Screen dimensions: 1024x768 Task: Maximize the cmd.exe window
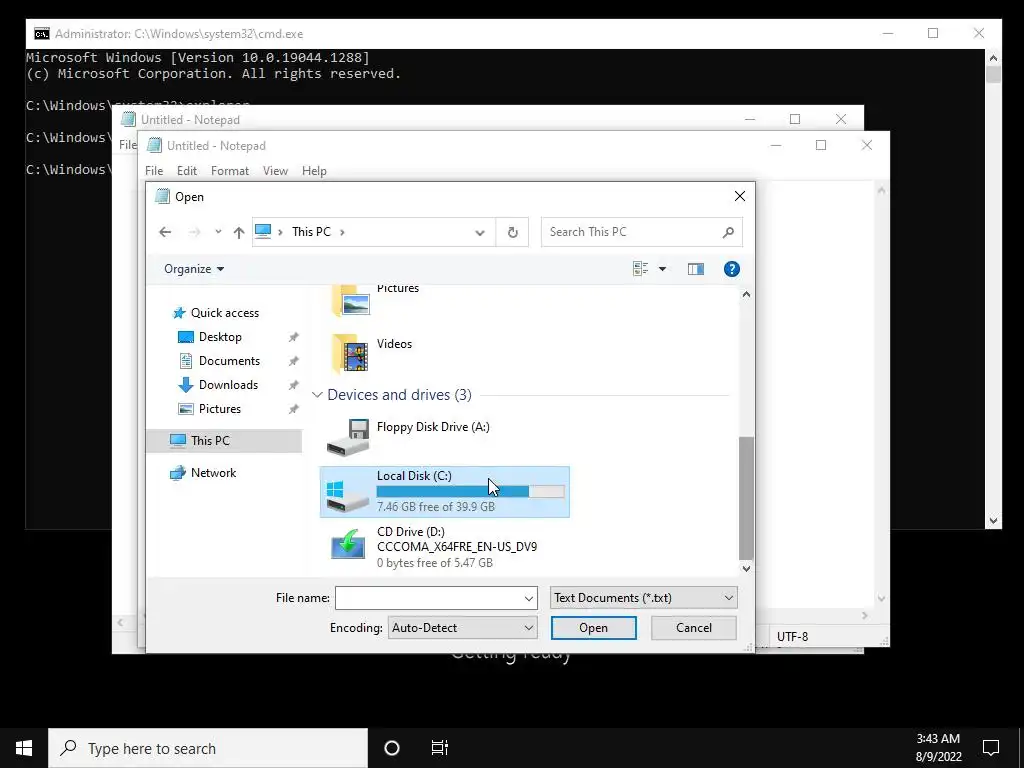click(x=933, y=33)
